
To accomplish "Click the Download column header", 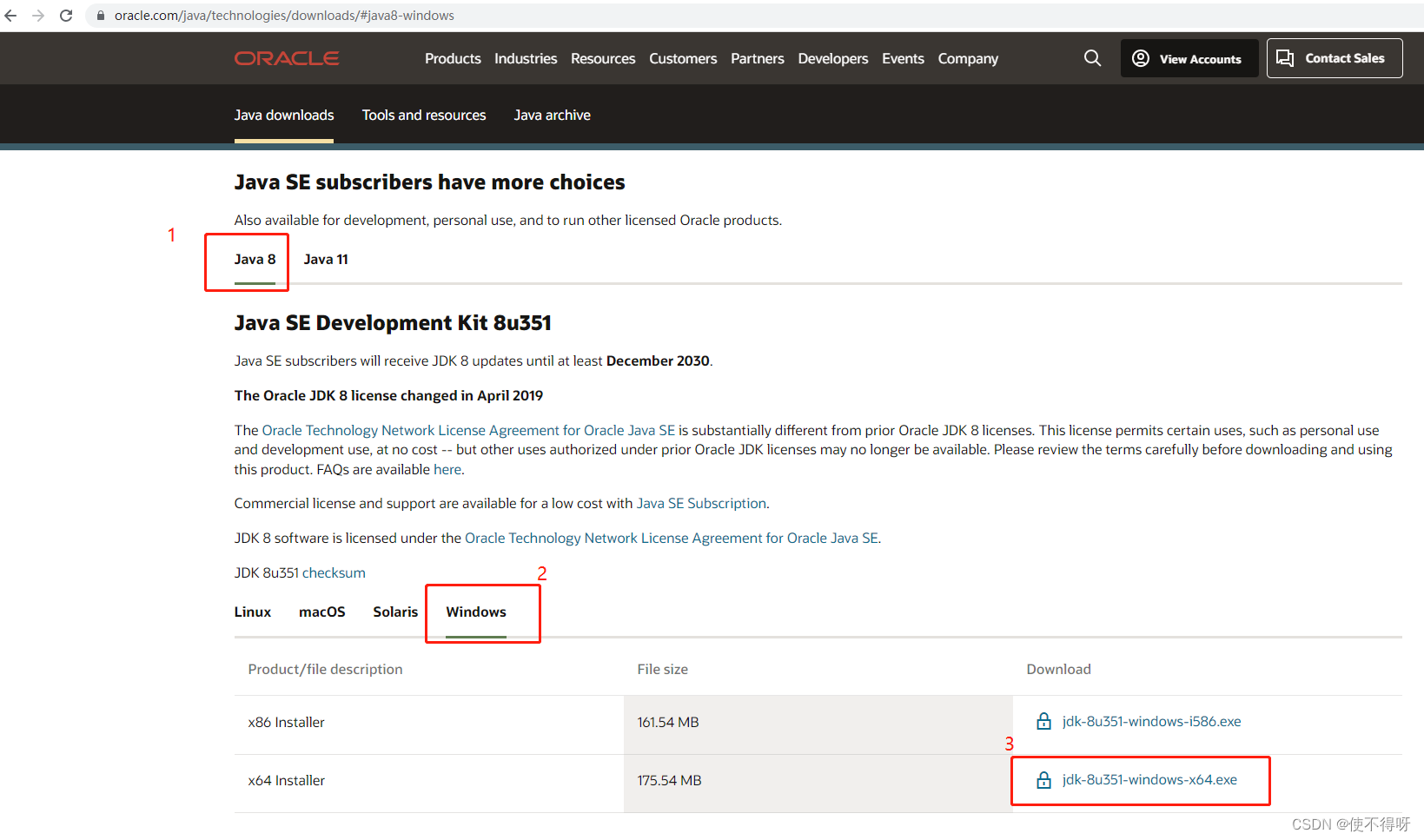I will pyautogui.click(x=1058, y=669).
